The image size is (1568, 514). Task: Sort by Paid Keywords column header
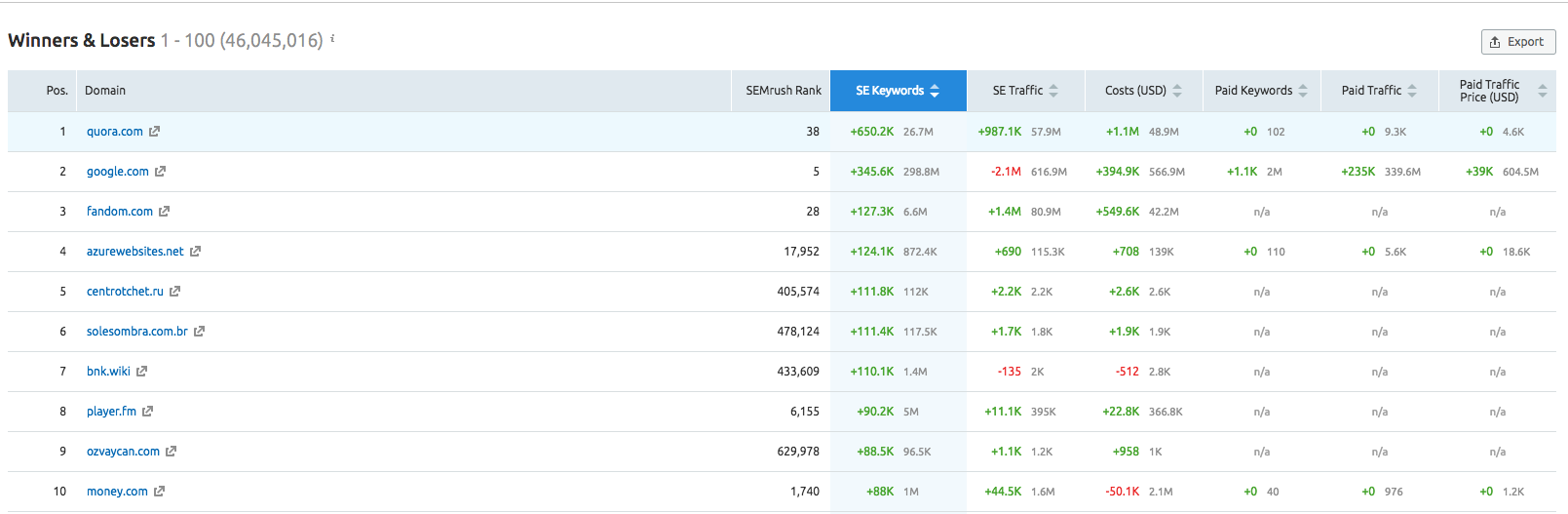tap(1260, 91)
